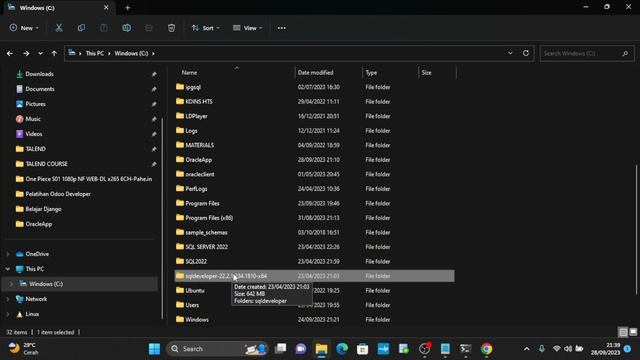Click the Cut scissors icon in toolbar
This screenshot has height=360, width=640.
[59, 28]
